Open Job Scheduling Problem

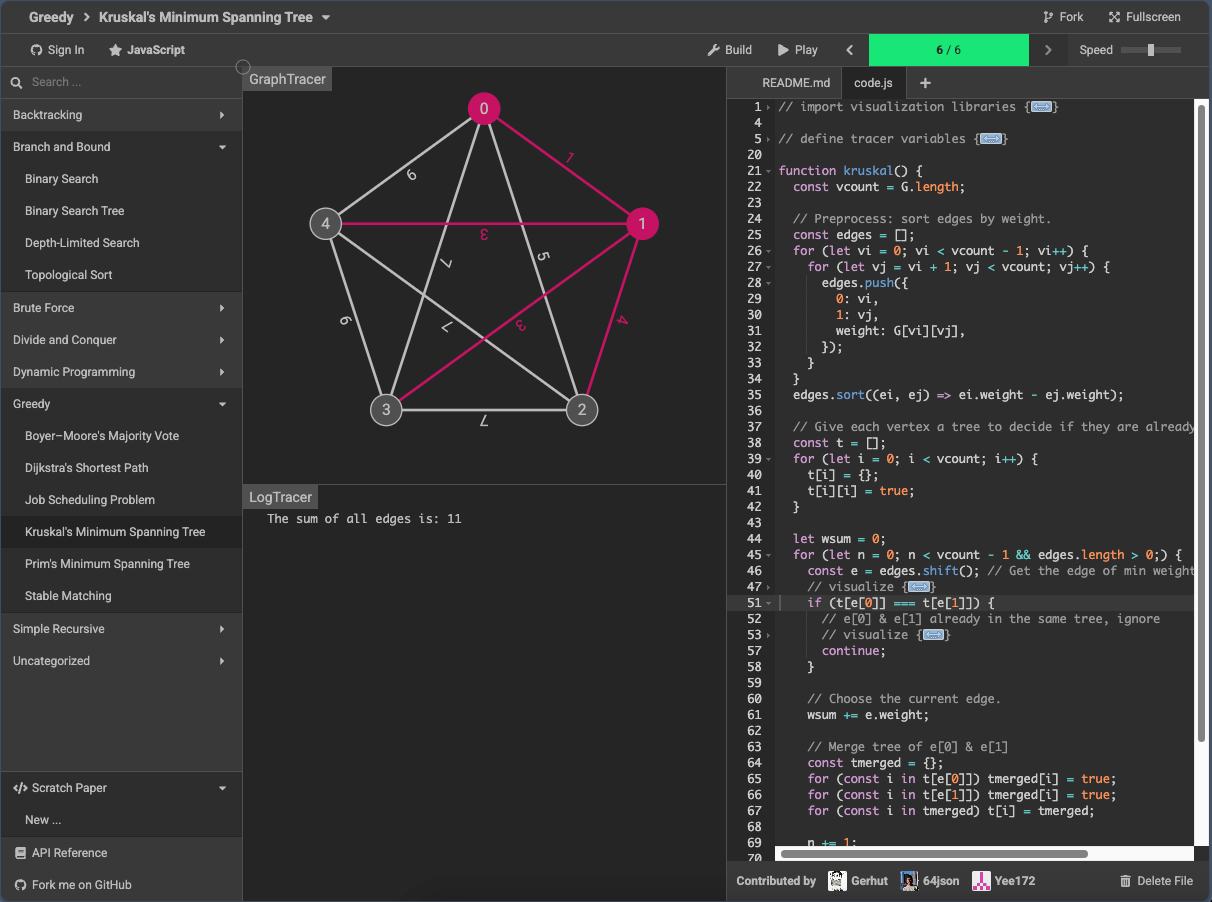[121, 500]
